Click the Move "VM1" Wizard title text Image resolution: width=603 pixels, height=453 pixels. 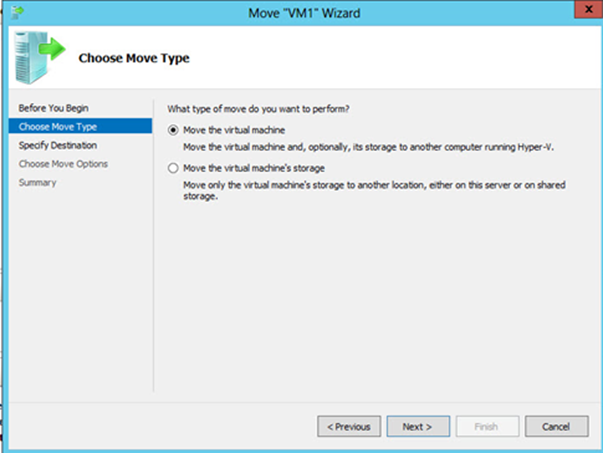tap(301, 12)
